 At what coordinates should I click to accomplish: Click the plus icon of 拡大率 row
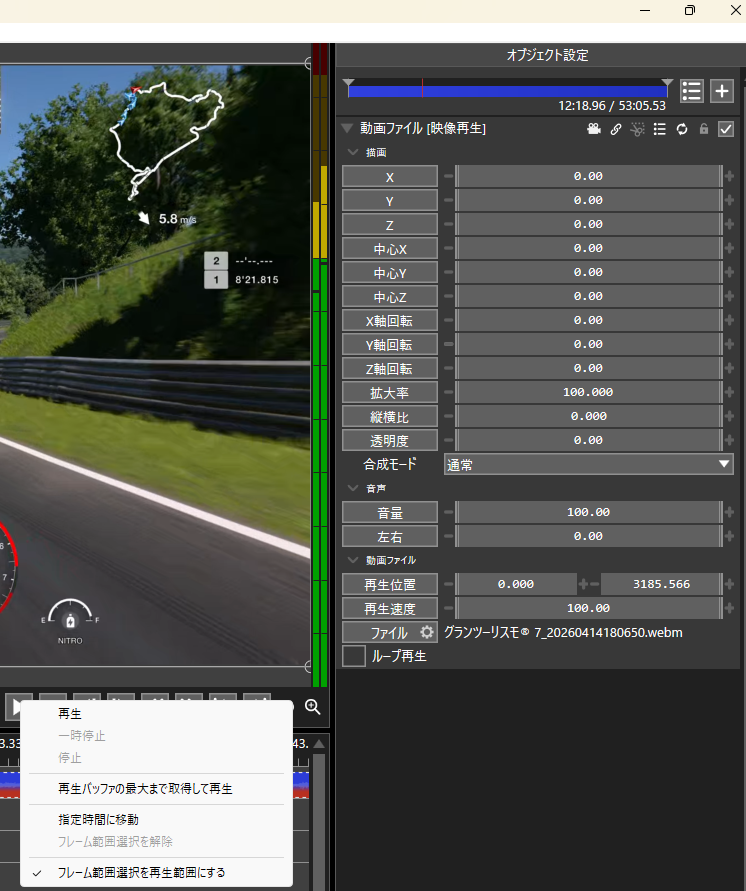click(730, 392)
